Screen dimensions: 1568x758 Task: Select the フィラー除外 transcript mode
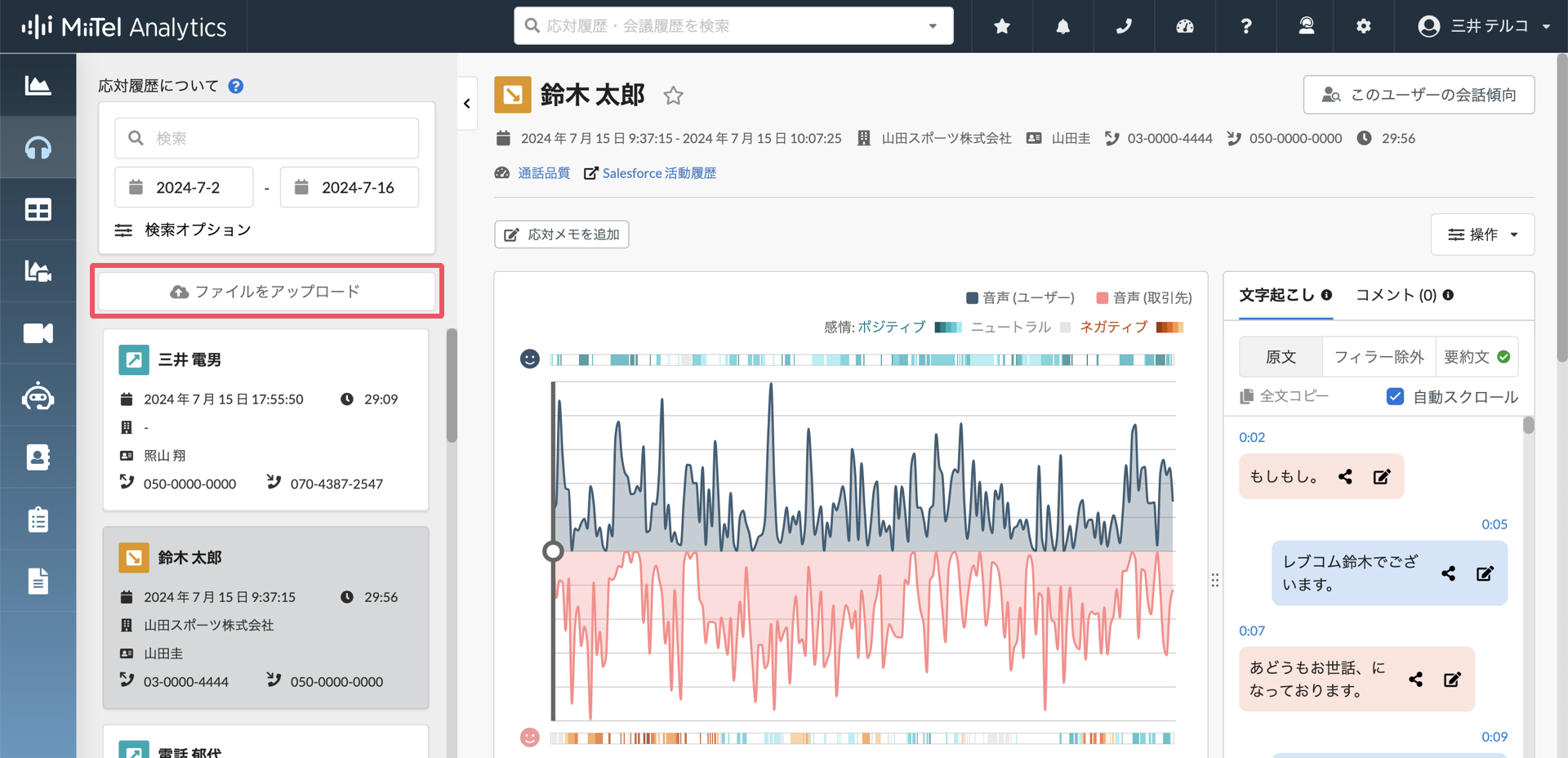[1379, 357]
